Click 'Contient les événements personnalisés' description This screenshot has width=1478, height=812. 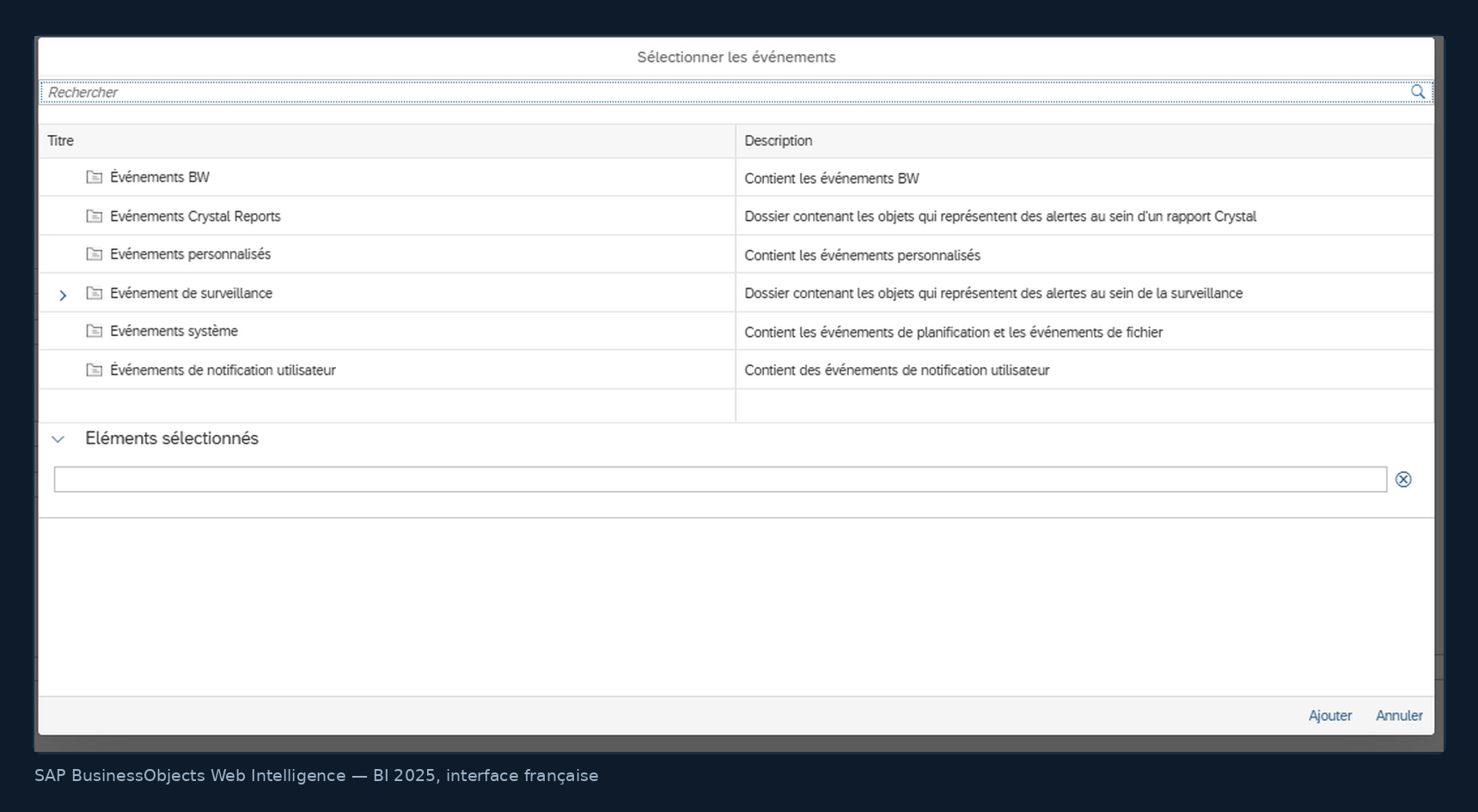click(862, 255)
